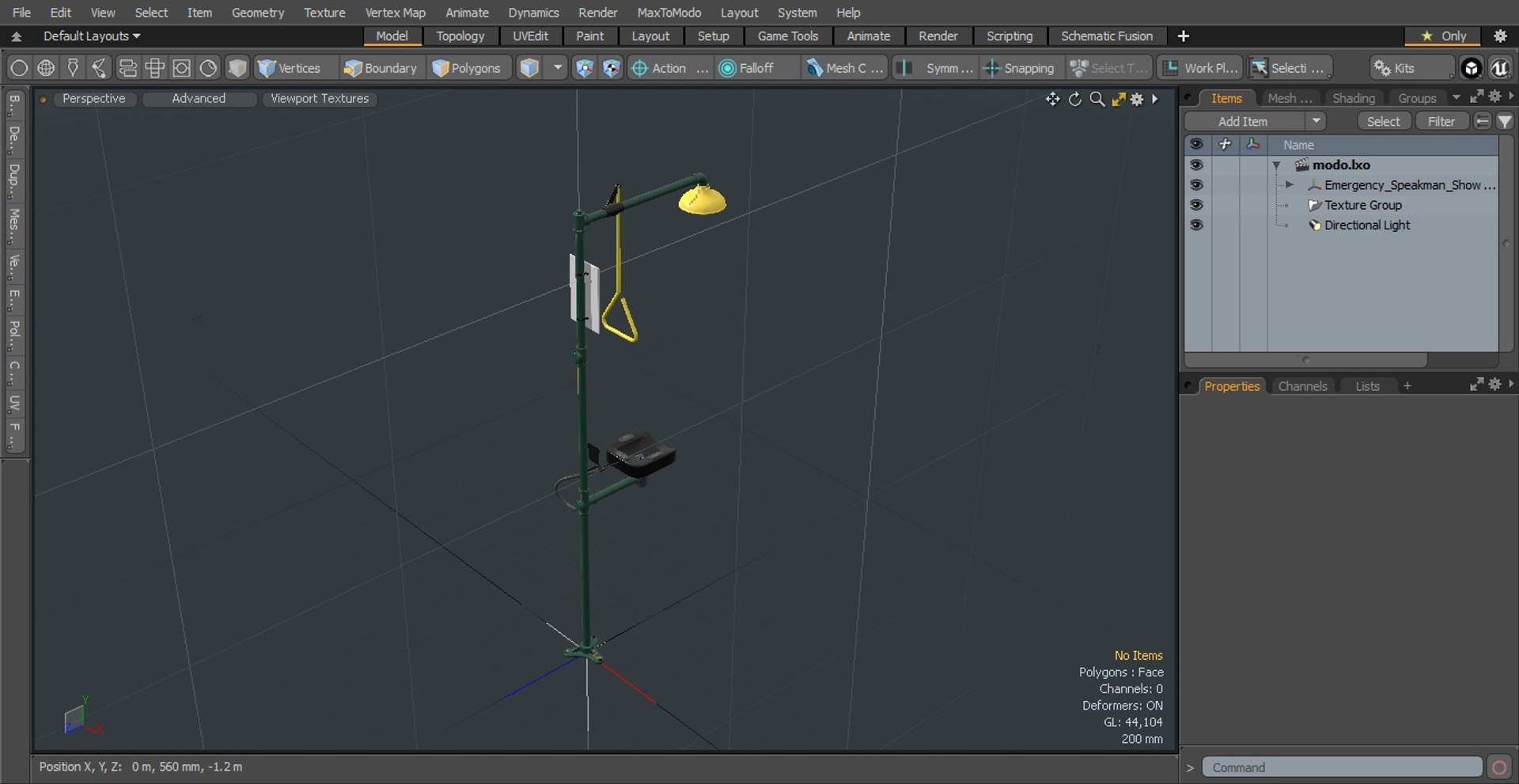This screenshot has width=1519, height=784.
Task: Switch to the Channels tab
Action: click(1302, 386)
